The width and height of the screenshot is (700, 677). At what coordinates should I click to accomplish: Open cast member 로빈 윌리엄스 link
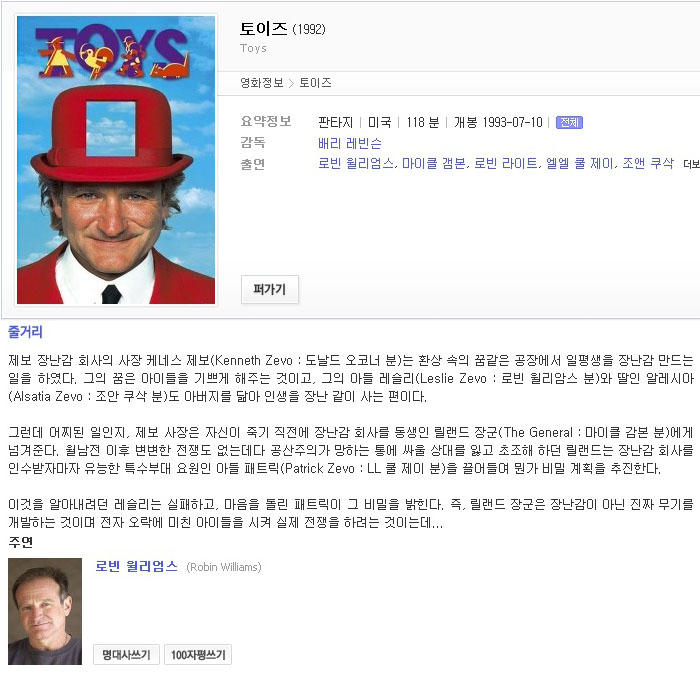tap(356, 163)
